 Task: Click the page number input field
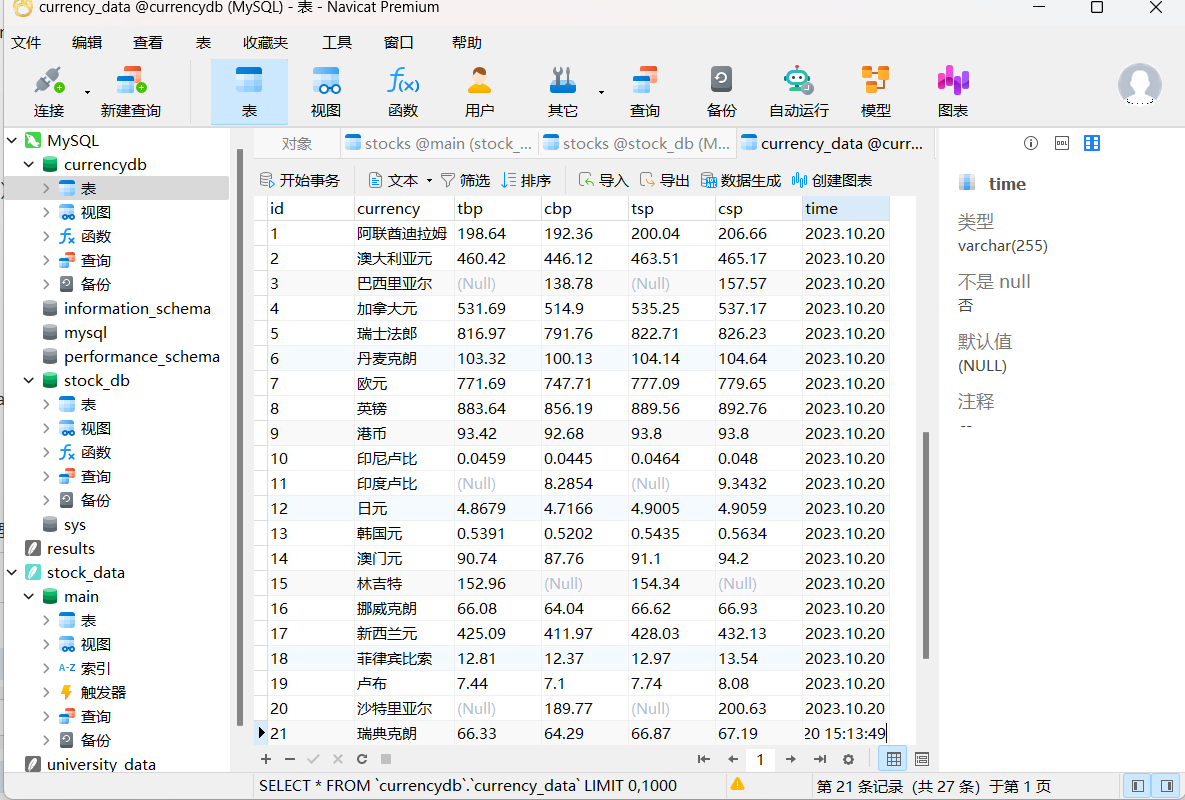click(761, 759)
